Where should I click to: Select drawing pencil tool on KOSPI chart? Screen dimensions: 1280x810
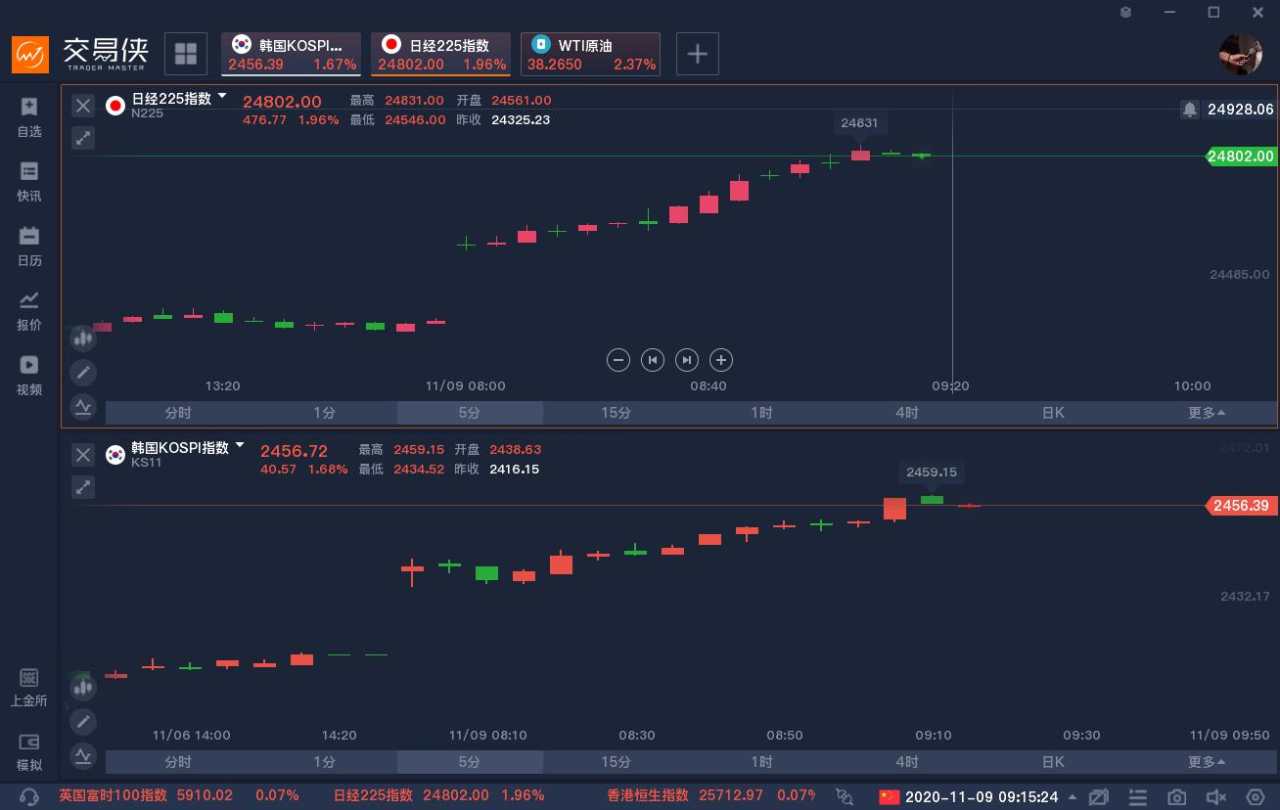coord(83,721)
